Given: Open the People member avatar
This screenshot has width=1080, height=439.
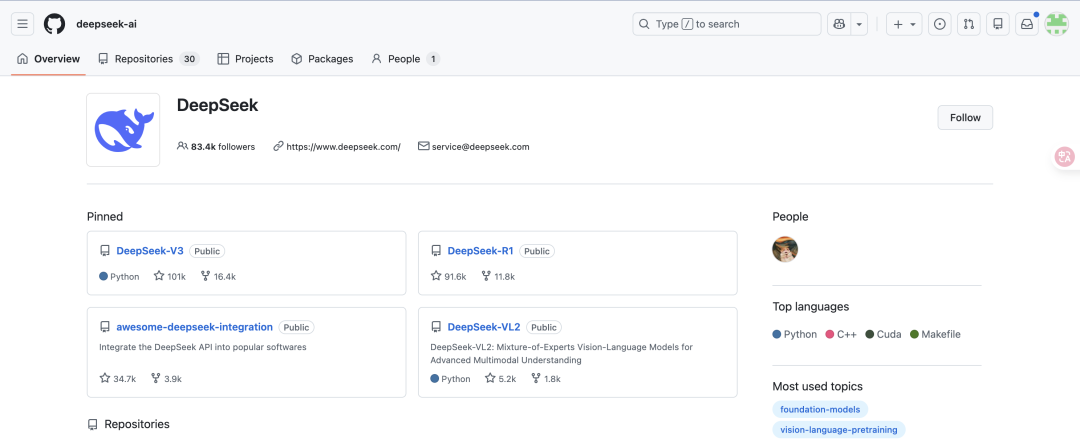Looking at the screenshot, I should pyautogui.click(x=785, y=249).
